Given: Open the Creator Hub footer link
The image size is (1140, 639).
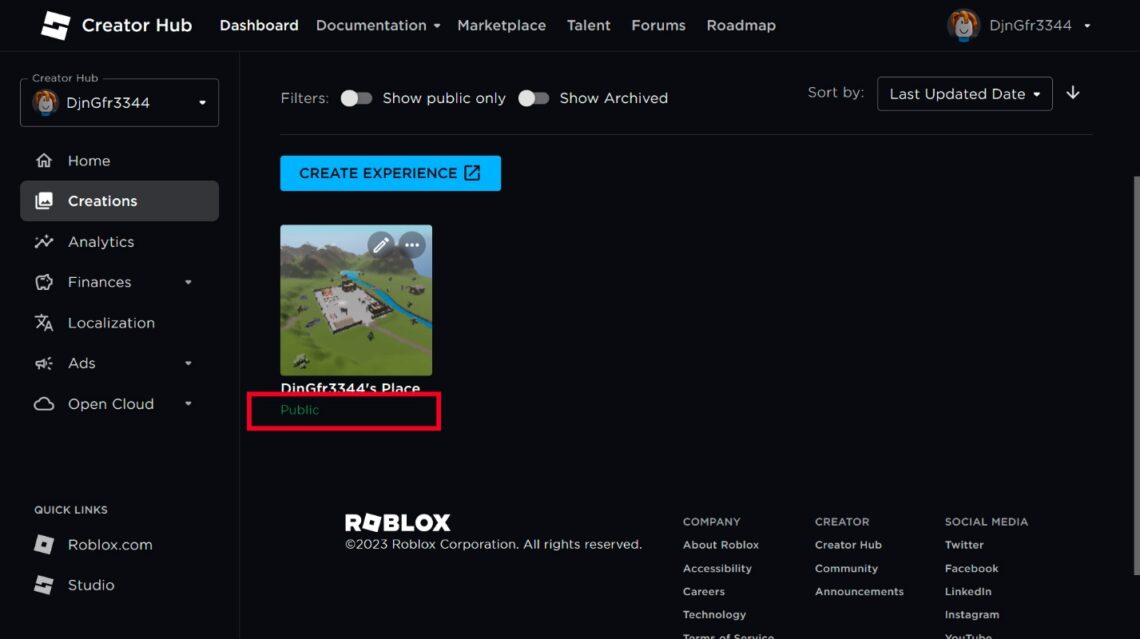Looking at the screenshot, I should (848, 544).
